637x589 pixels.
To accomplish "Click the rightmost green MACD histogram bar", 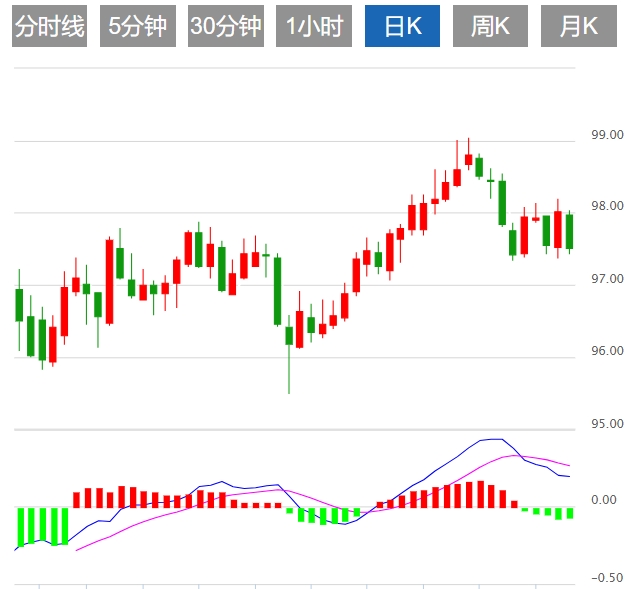I will [x=569, y=513].
